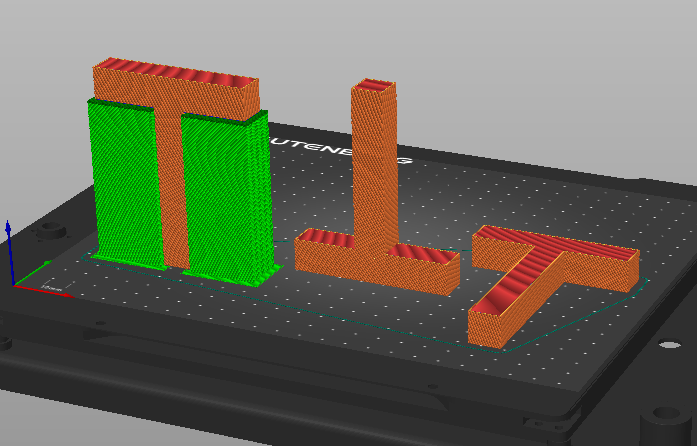Image resolution: width=697 pixels, height=446 pixels.
Task: Click the mounting hole at the bed's right corner
Action: 663,417
